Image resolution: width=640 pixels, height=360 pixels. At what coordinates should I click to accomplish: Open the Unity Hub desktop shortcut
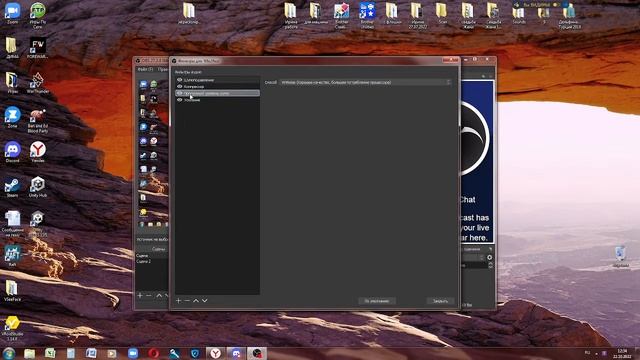[x=38, y=187]
